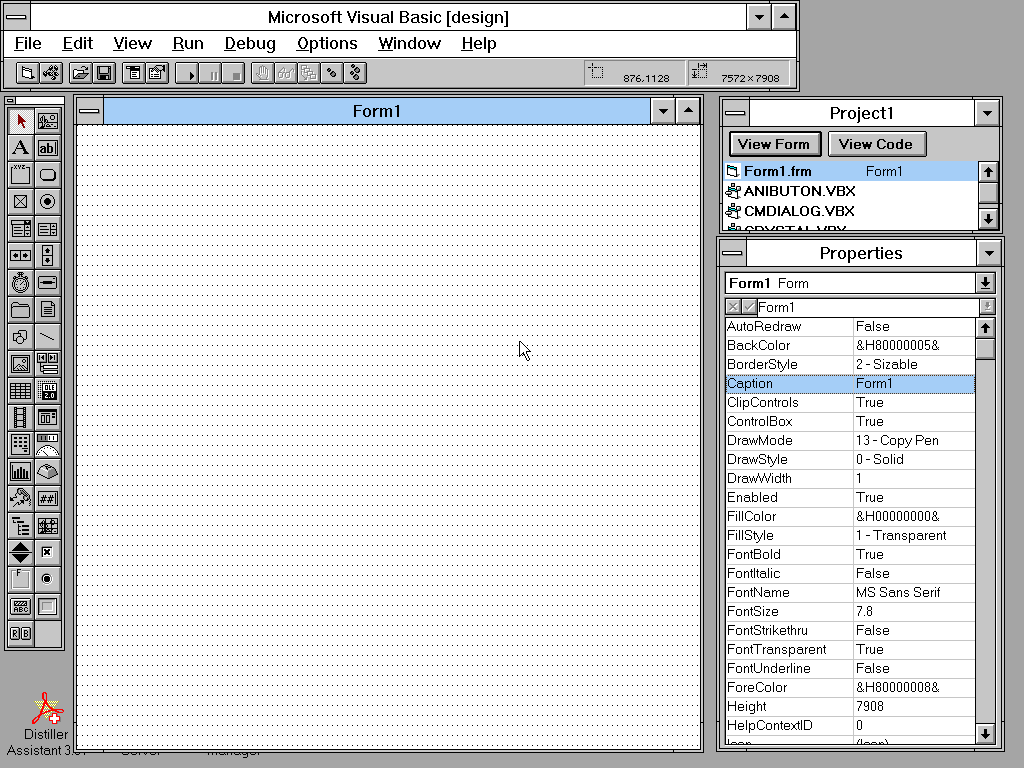Screen dimensions: 1024x768
Task: Click the Instant Watch eyeglasses icon
Action: (286, 72)
